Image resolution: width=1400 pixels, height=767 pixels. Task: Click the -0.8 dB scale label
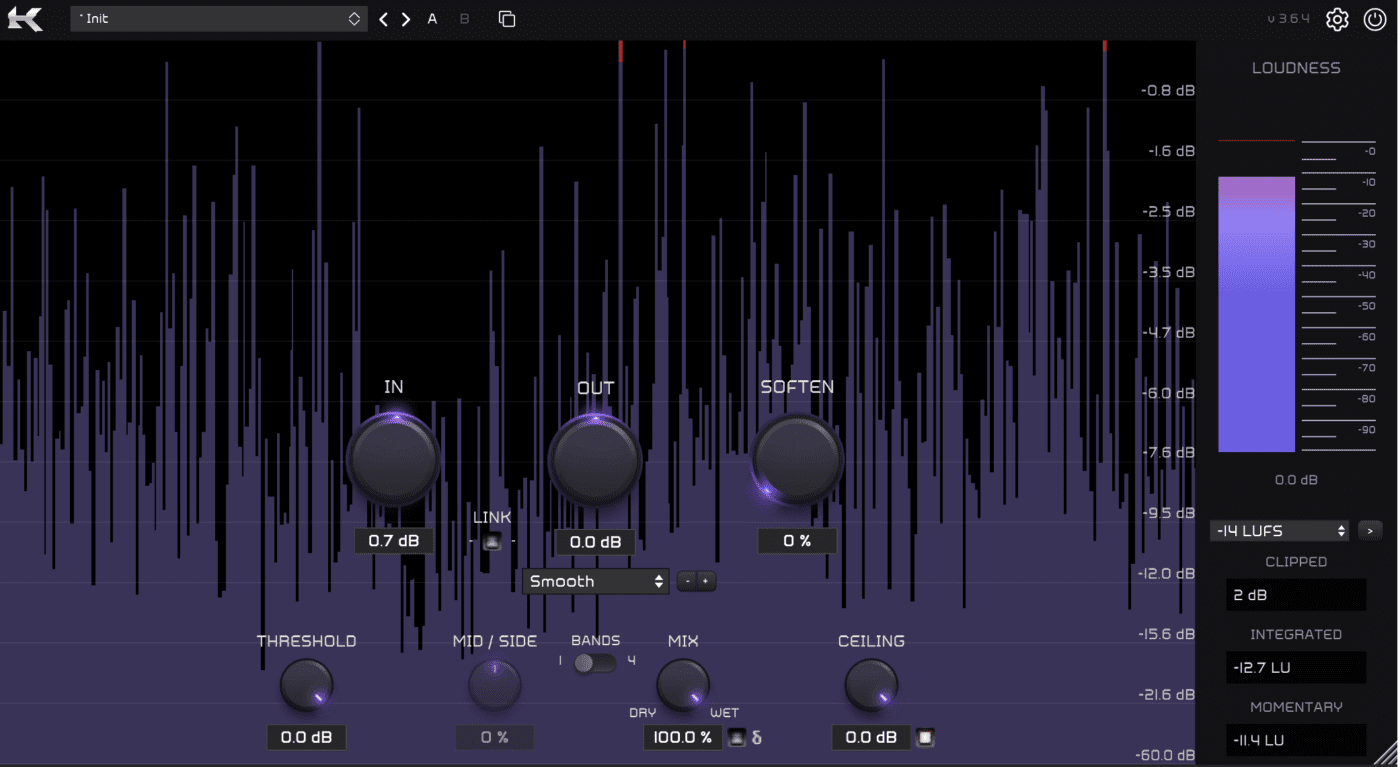[x=1168, y=91]
